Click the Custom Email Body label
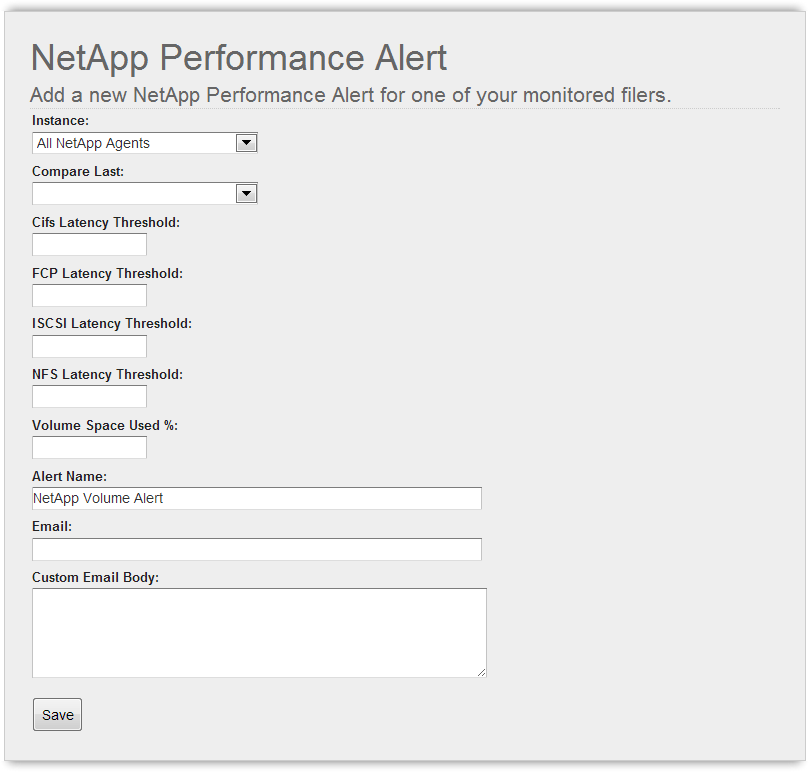The width and height of the screenshot is (809, 772). [95, 577]
